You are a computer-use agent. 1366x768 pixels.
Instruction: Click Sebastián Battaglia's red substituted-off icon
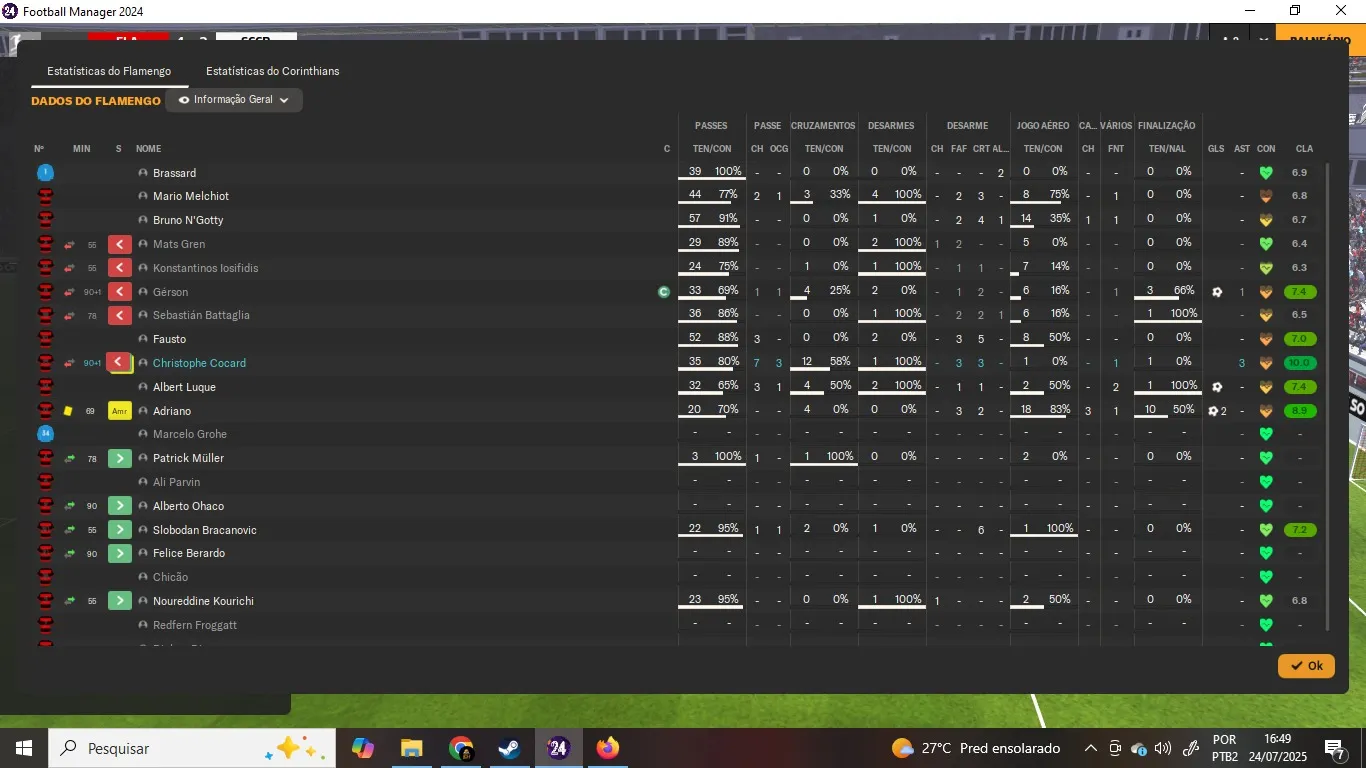coord(120,315)
